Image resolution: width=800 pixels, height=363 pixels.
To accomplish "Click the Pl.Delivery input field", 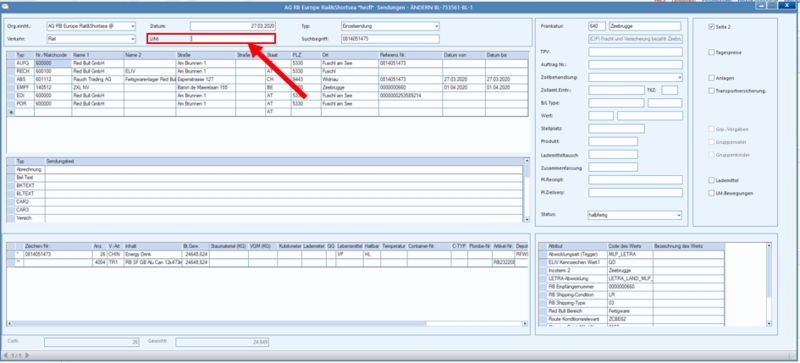I will click(635, 192).
